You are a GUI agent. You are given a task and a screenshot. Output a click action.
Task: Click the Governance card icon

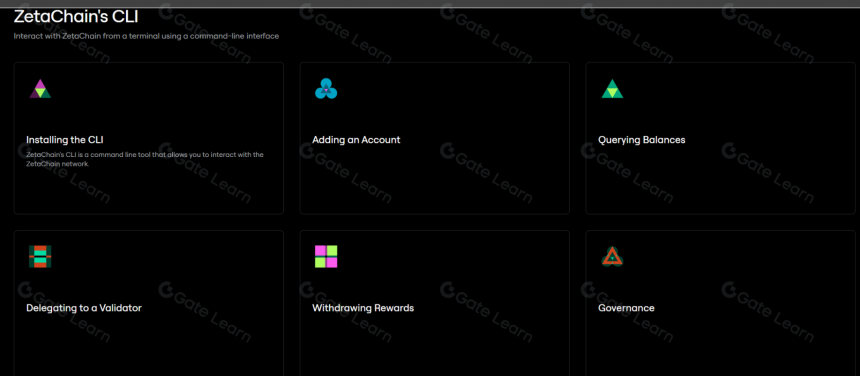[612, 257]
